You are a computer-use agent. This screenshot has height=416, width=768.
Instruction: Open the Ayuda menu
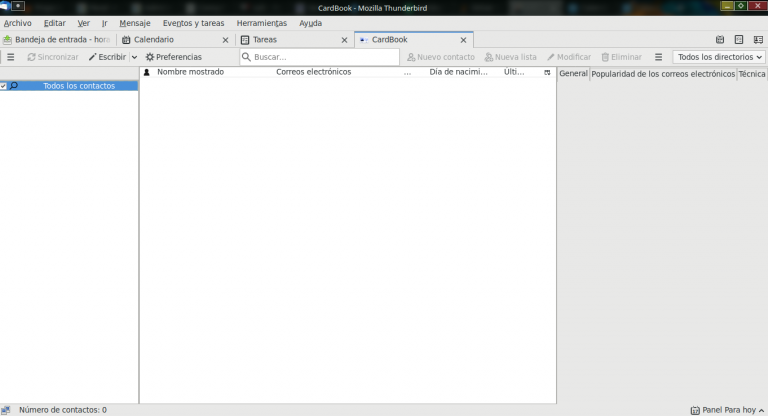311,23
